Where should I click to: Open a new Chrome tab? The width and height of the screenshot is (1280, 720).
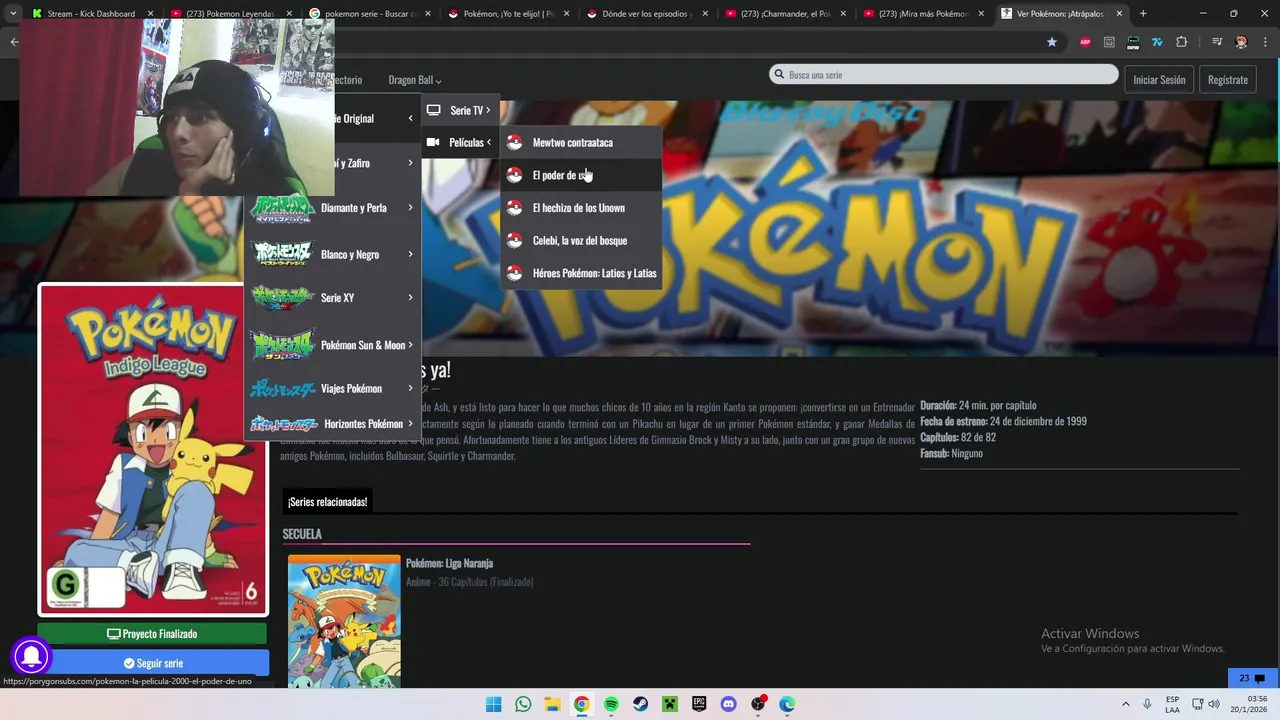[x=1143, y=14]
